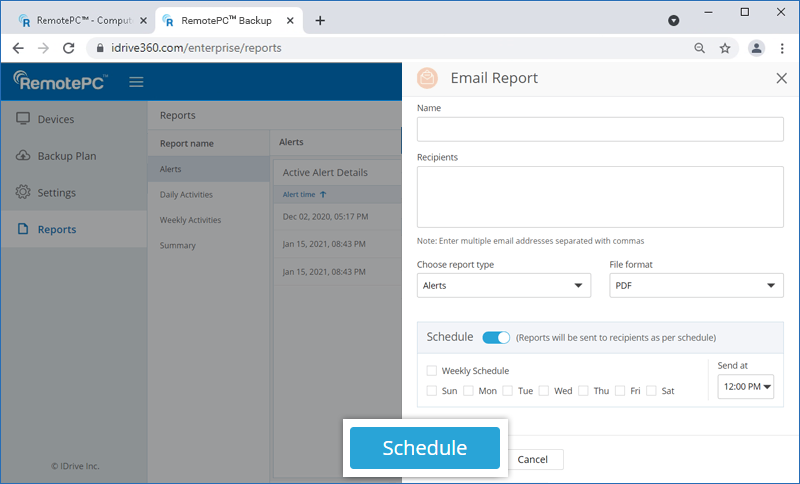Click inside the Recipients text box
800x484 pixels.
pyautogui.click(x=600, y=197)
